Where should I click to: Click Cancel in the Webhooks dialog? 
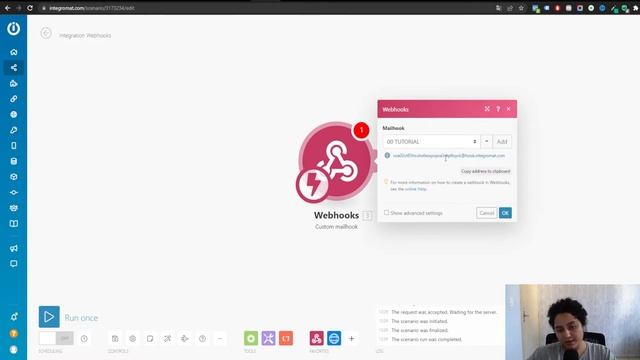[x=487, y=213]
